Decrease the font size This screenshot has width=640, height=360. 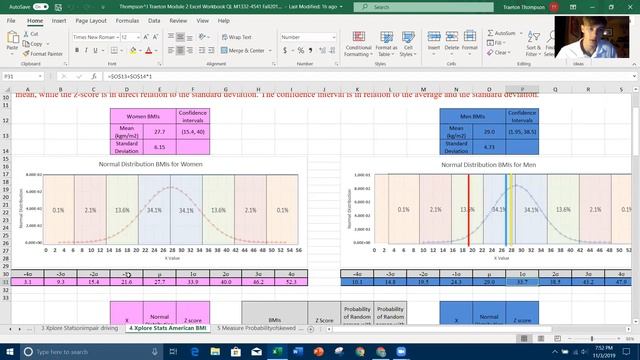[155, 37]
